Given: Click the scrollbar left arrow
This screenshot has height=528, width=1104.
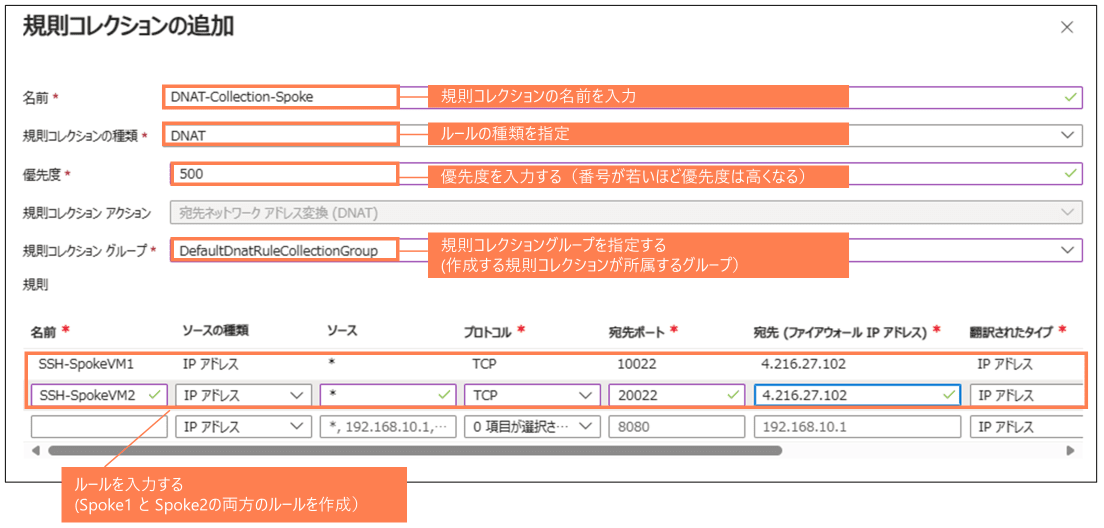Looking at the screenshot, I should pos(34,450).
